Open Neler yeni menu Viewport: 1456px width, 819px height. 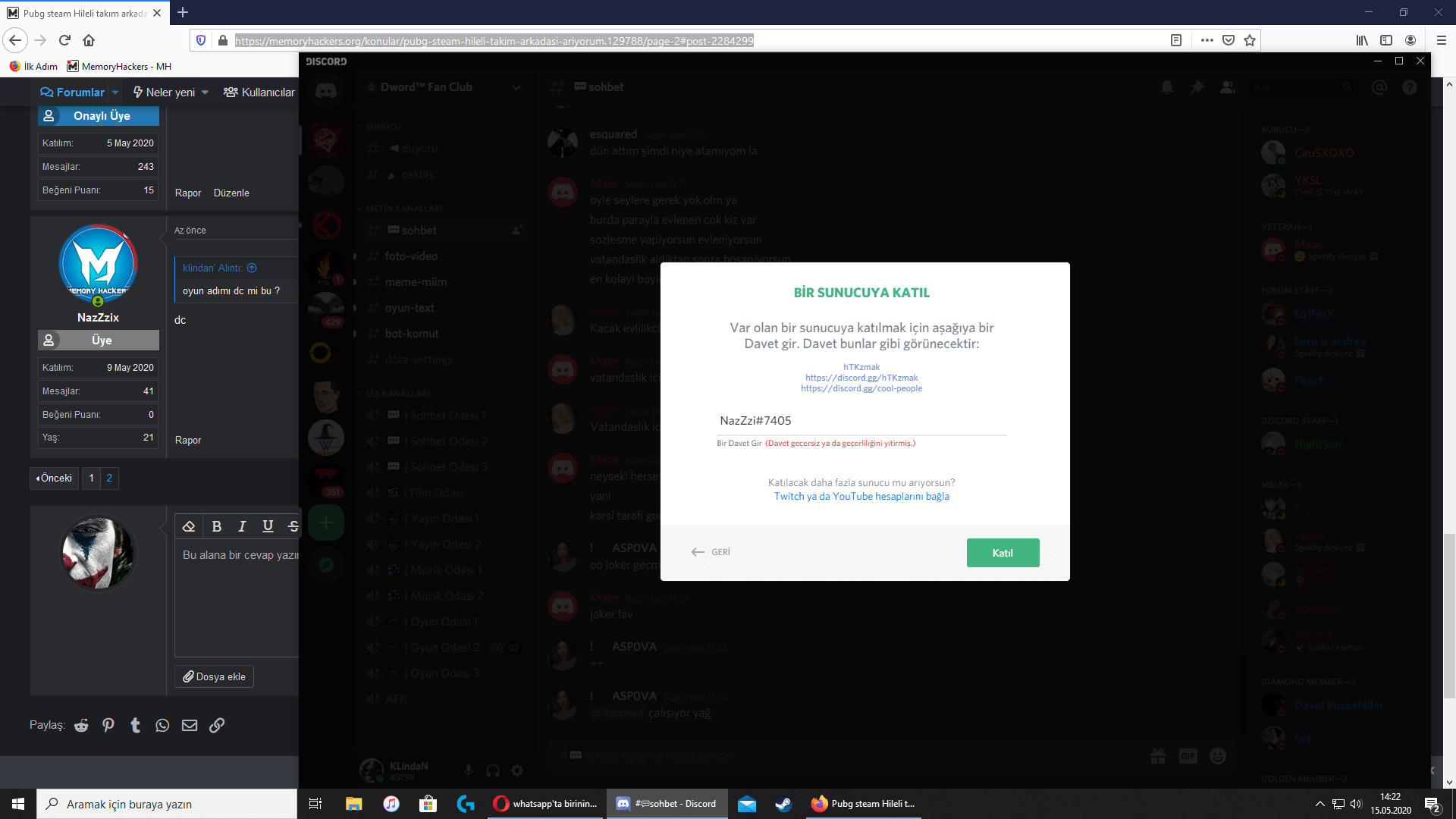[x=164, y=92]
